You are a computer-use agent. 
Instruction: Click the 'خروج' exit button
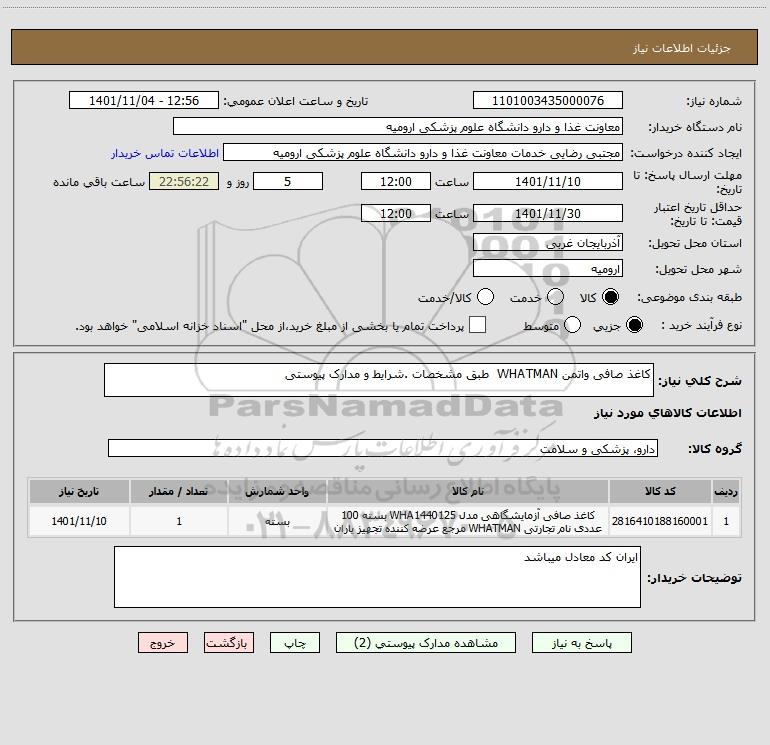(163, 643)
